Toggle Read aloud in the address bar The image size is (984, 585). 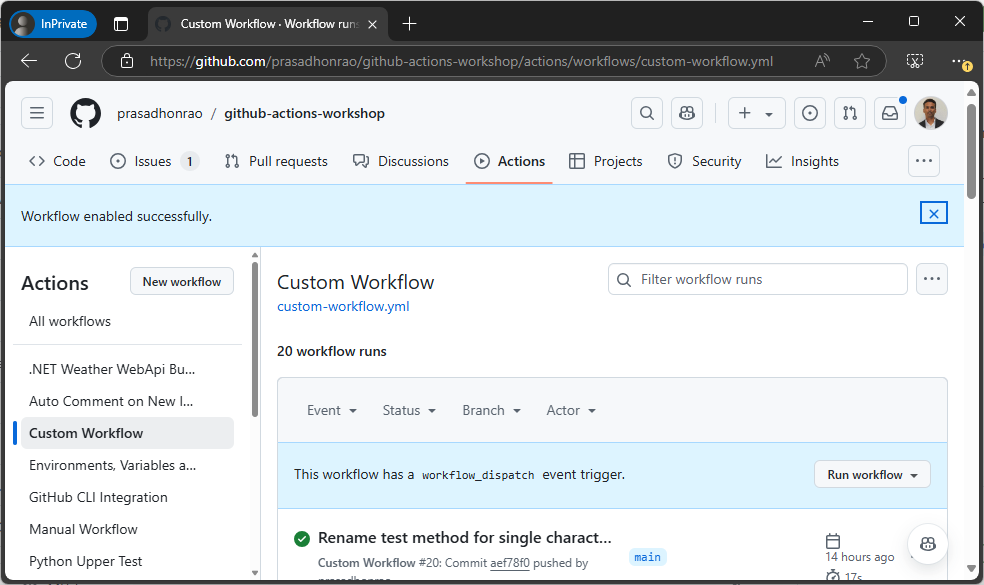click(x=822, y=61)
